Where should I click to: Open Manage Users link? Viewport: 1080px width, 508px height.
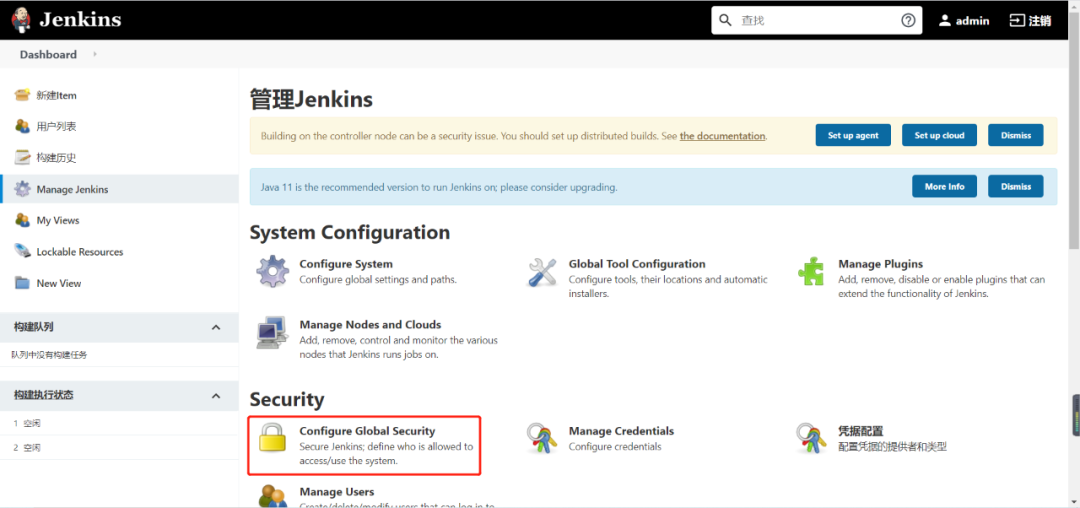coord(337,491)
